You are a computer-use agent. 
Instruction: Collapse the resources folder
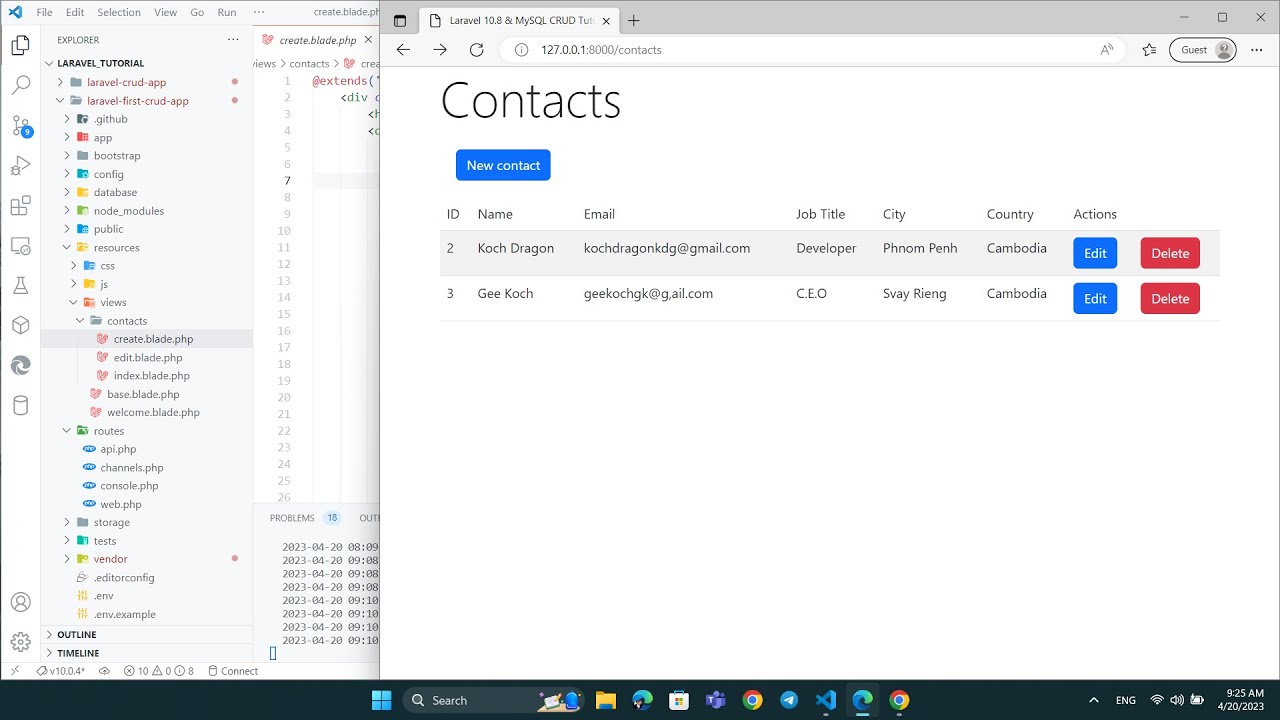pos(116,248)
